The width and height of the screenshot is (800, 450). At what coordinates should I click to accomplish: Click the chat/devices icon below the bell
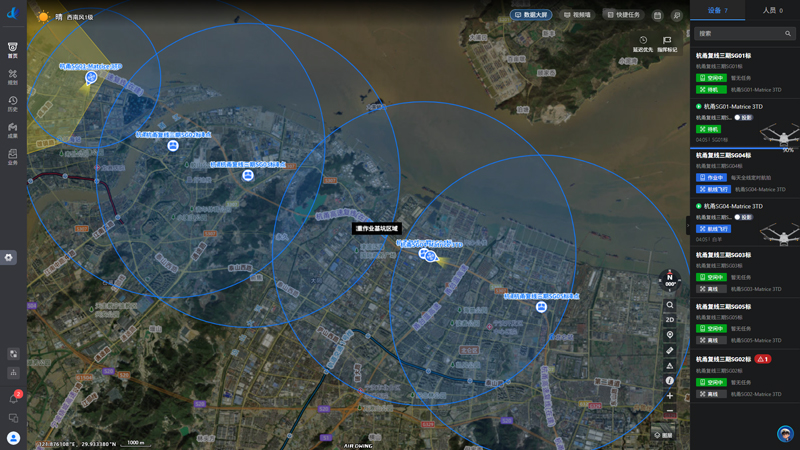coord(13,418)
